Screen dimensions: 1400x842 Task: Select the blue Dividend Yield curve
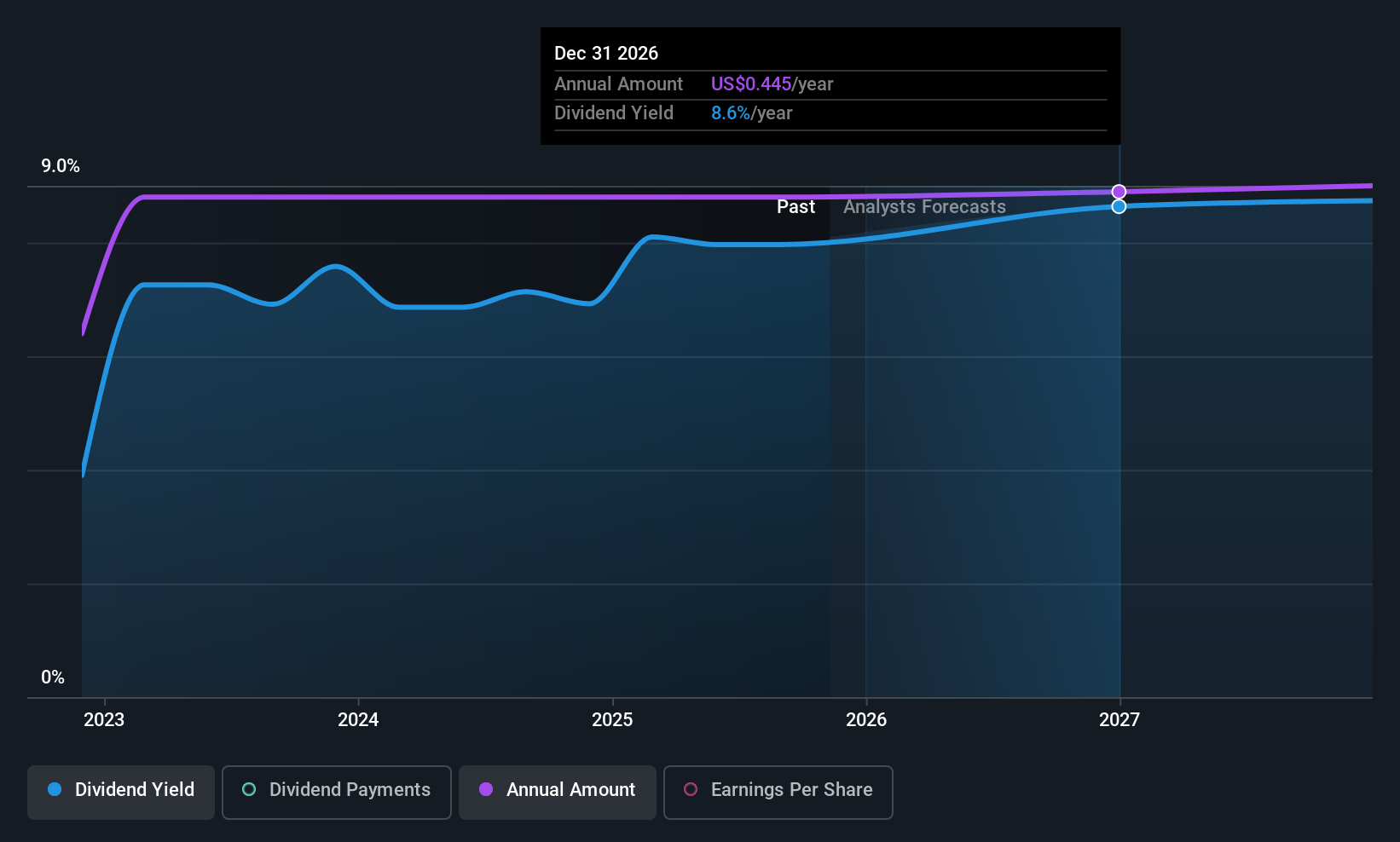coord(426,307)
